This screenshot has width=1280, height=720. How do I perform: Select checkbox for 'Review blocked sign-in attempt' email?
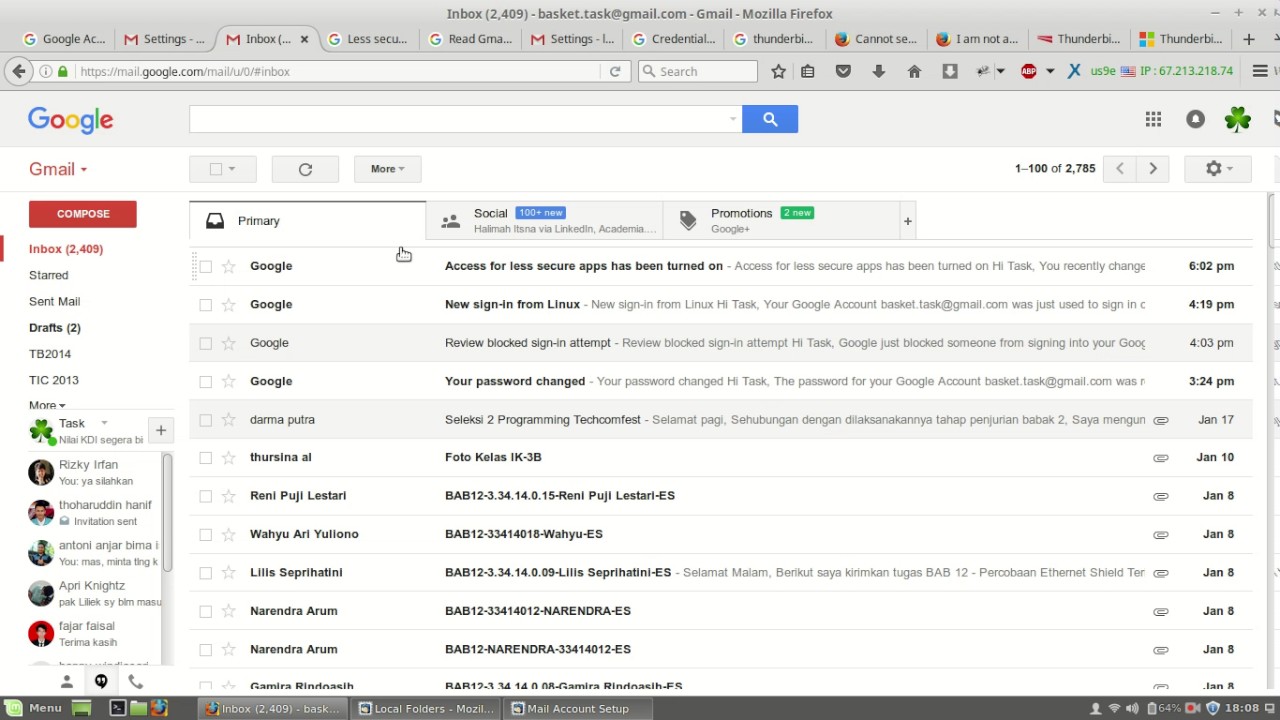[x=206, y=343]
